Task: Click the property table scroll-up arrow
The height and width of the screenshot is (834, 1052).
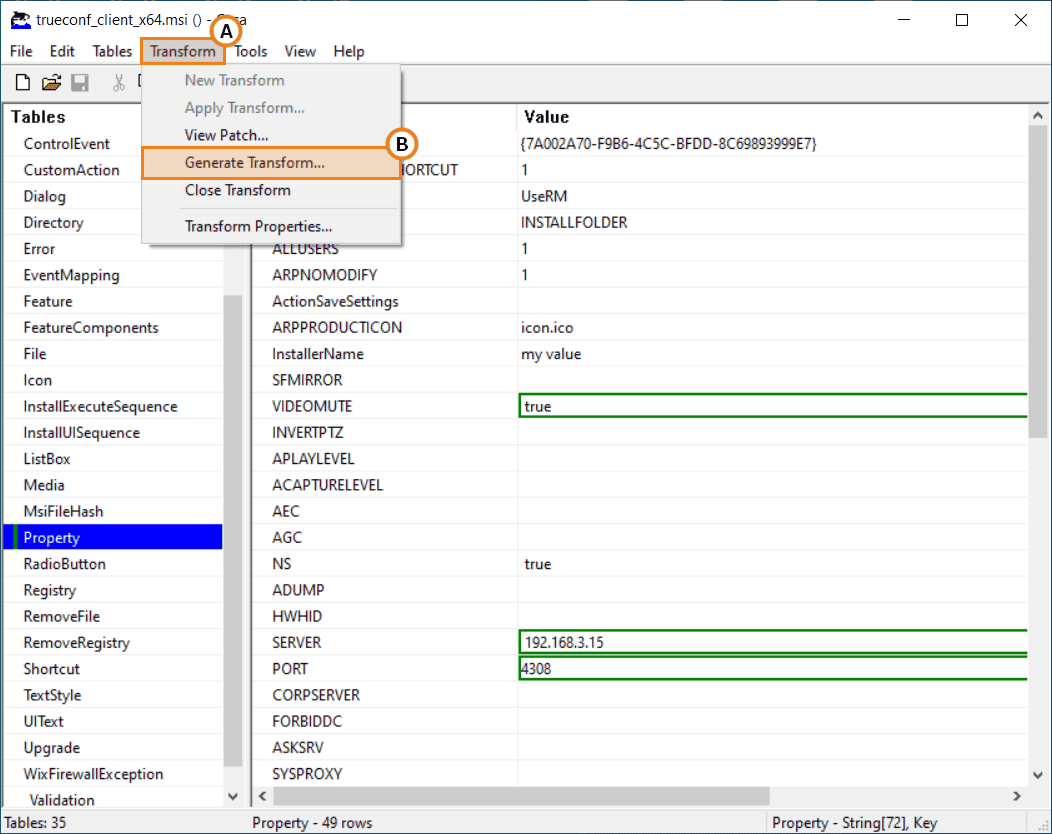Action: [1038, 115]
